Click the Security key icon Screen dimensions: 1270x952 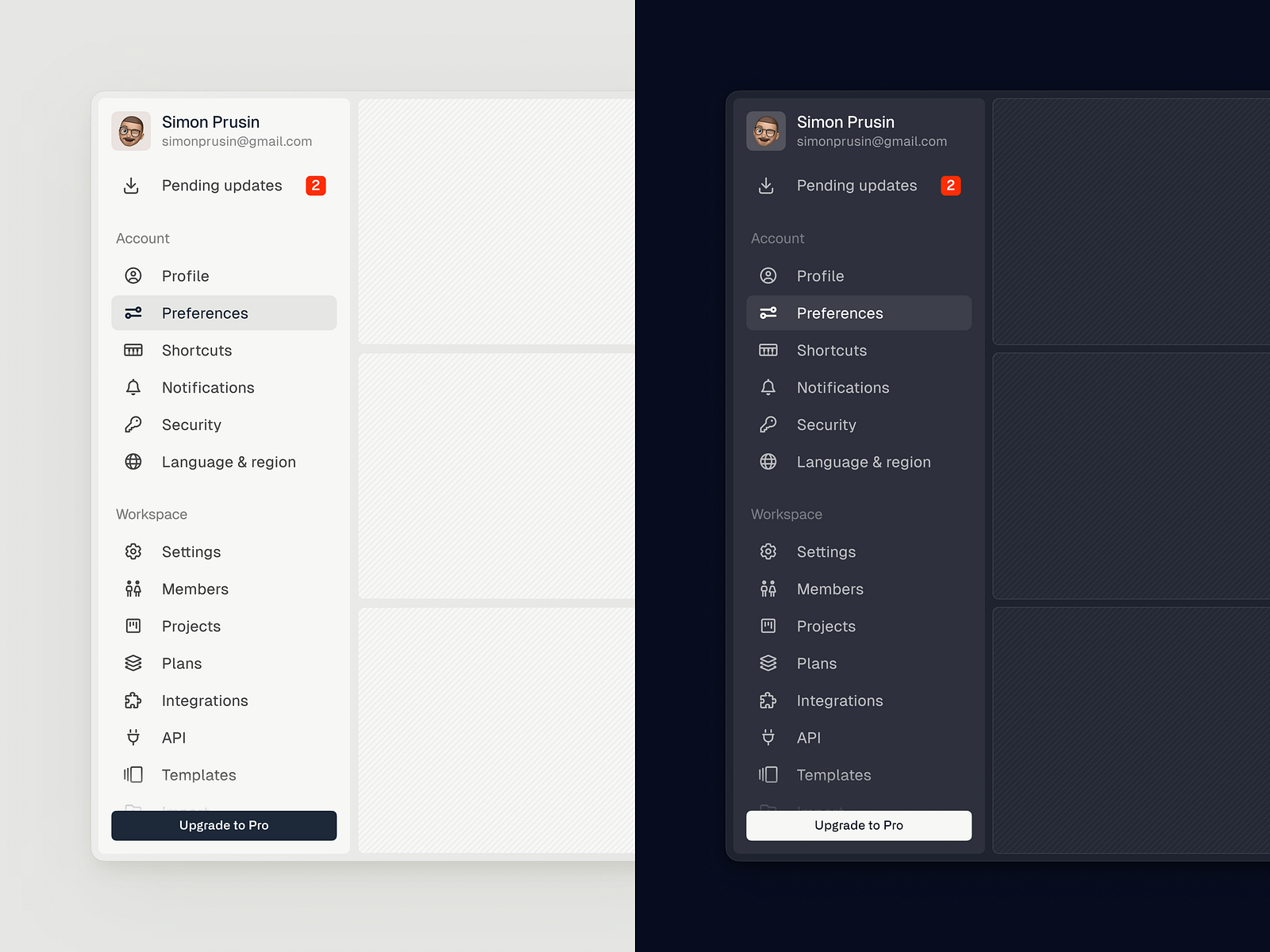point(133,424)
